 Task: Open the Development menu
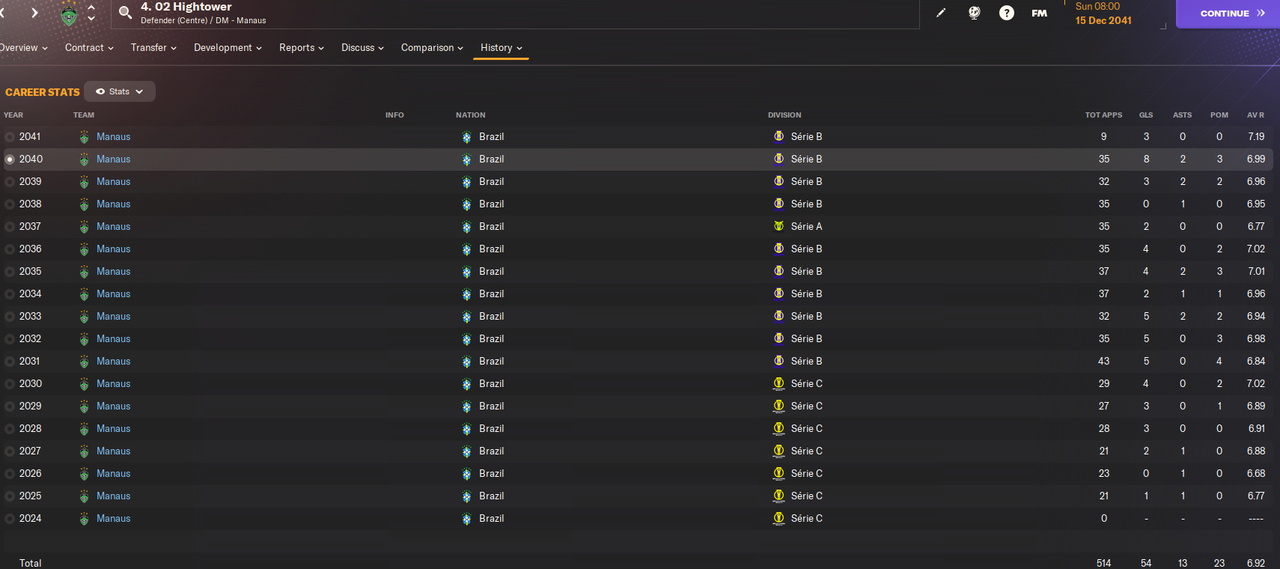[228, 47]
